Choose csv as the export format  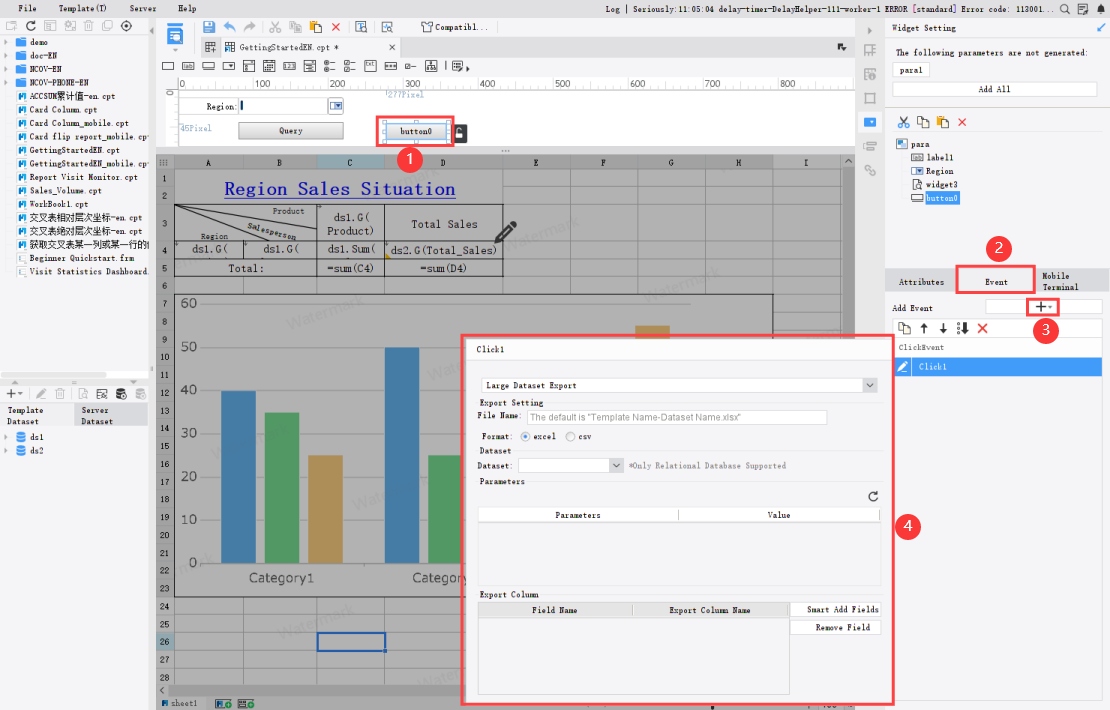[570, 436]
